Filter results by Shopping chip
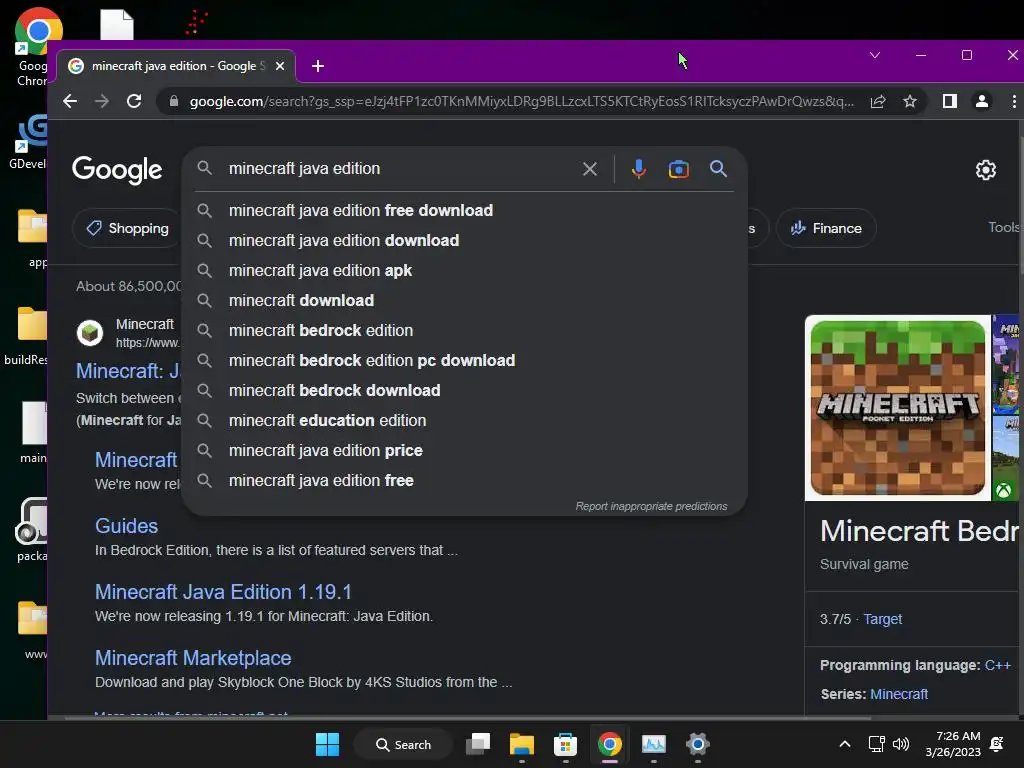 [128, 228]
